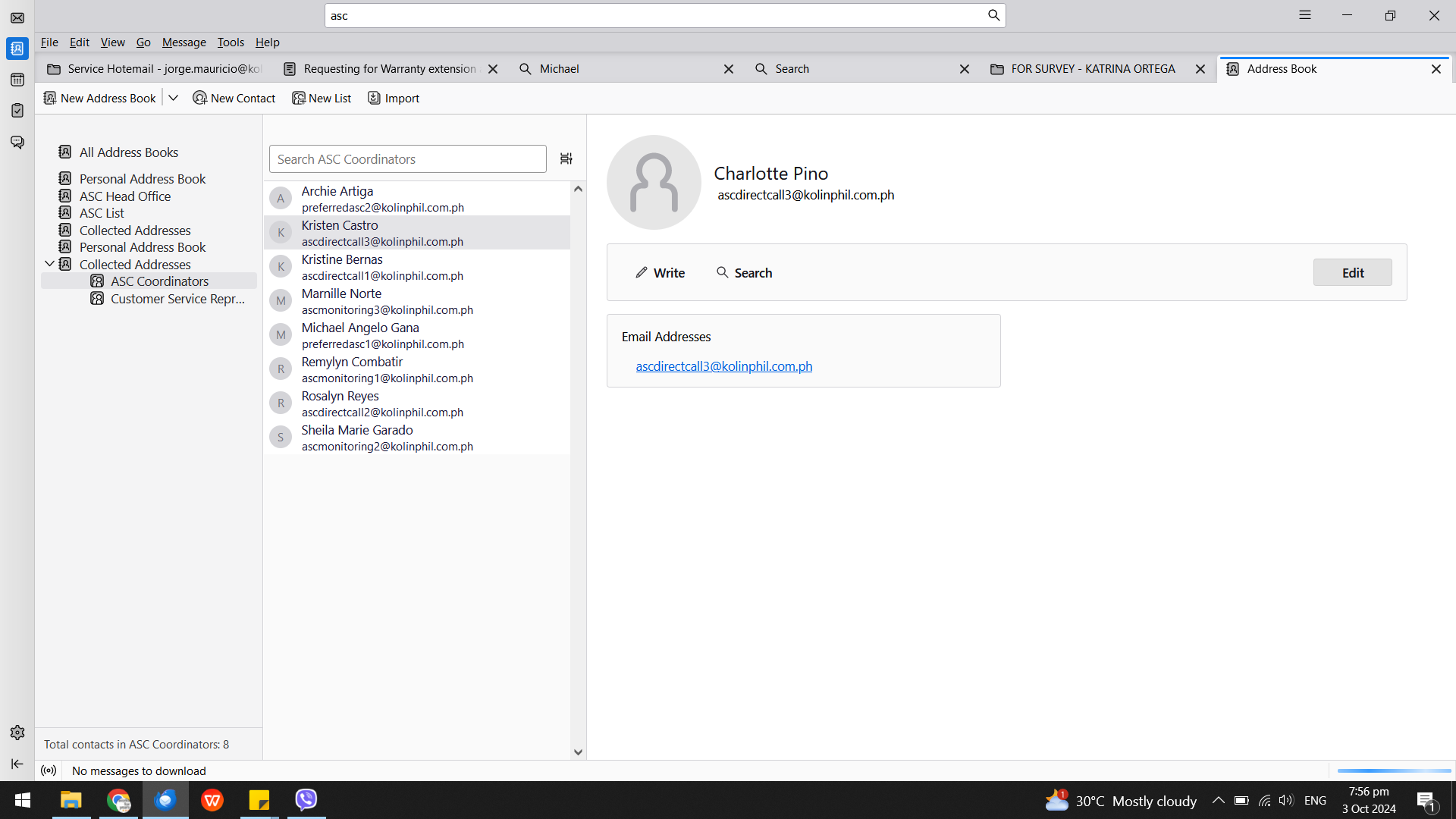The image size is (1456, 819).
Task: Switch to the FOR SURVEY - KATRINA ORTEGA tab
Action: 1092,69
